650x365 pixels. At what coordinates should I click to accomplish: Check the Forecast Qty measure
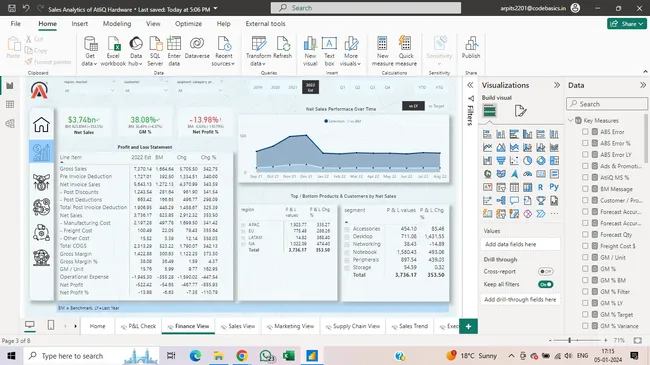[585, 234]
